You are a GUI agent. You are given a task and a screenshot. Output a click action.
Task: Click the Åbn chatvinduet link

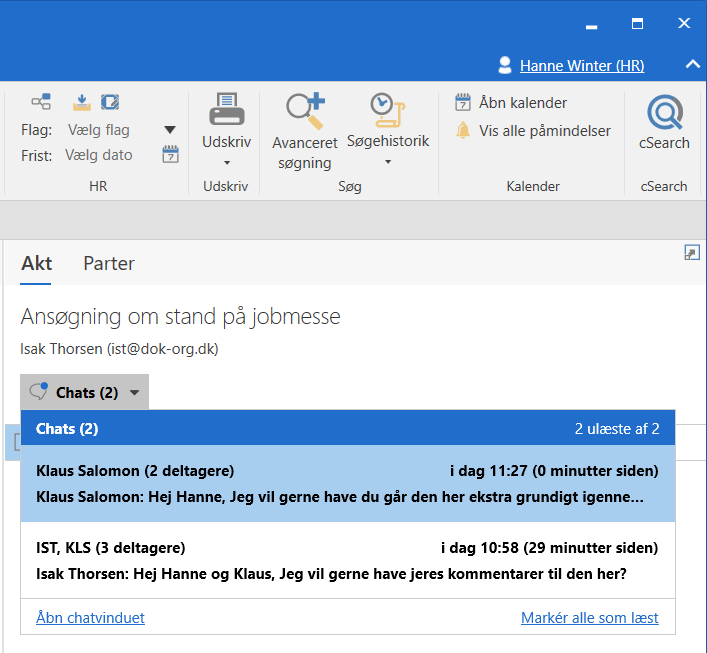pyautogui.click(x=90, y=618)
